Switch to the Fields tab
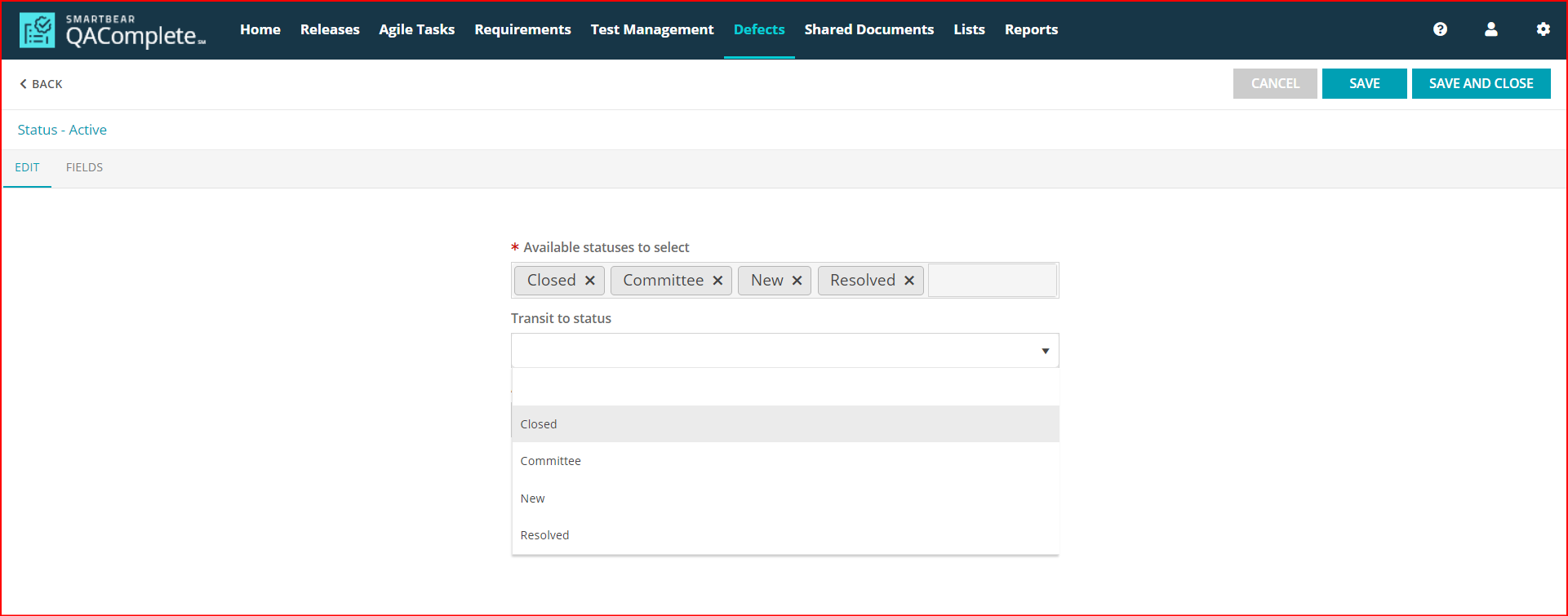The image size is (1568, 616). (84, 167)
